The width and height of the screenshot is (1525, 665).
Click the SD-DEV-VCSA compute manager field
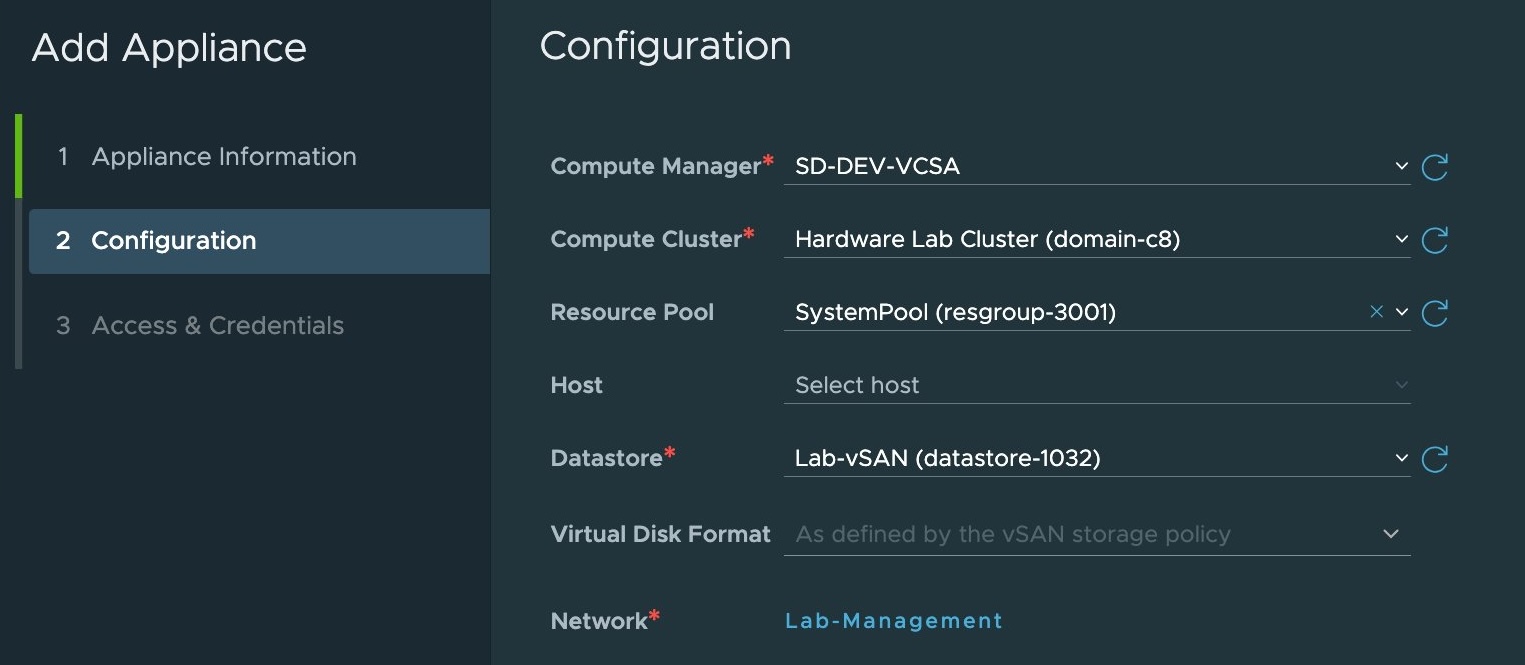[877, 167]
